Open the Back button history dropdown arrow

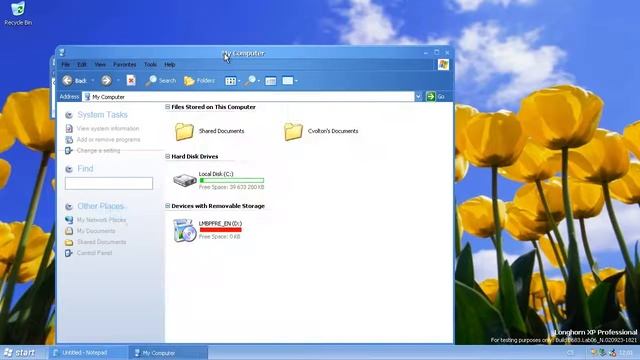[x=93, y=81]
